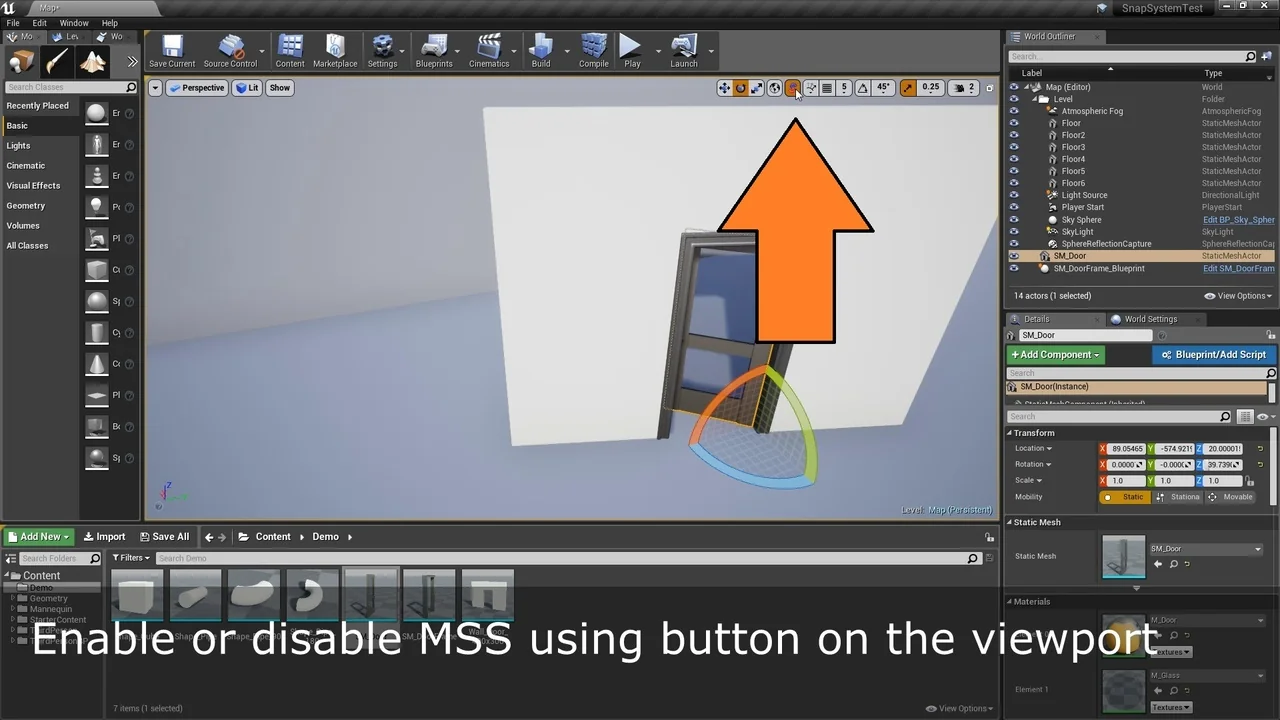1280x720 pixels.
Task: Select the scale gizmo tool in viewport
Action: [757, 88]
